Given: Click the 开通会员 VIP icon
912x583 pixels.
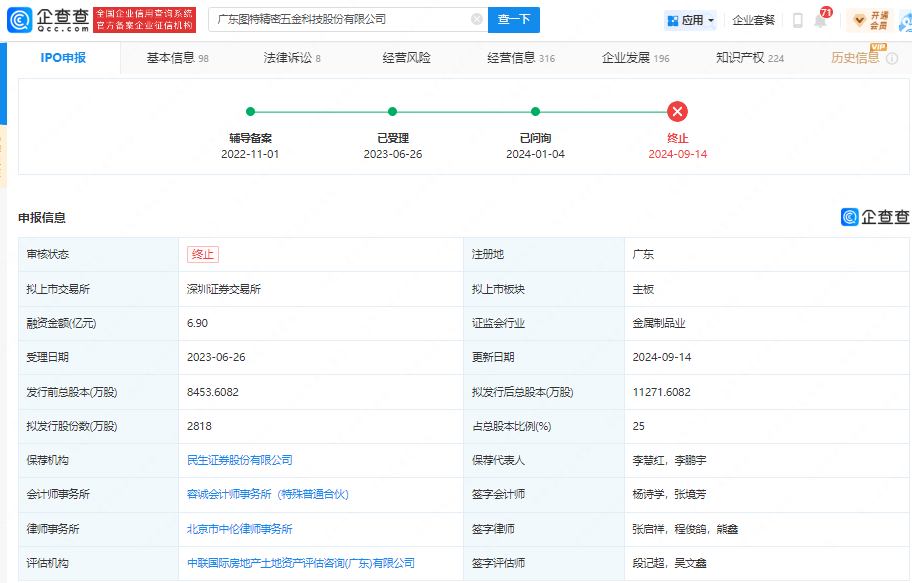Looking at the screenshot, I should [x=870, y=20].
